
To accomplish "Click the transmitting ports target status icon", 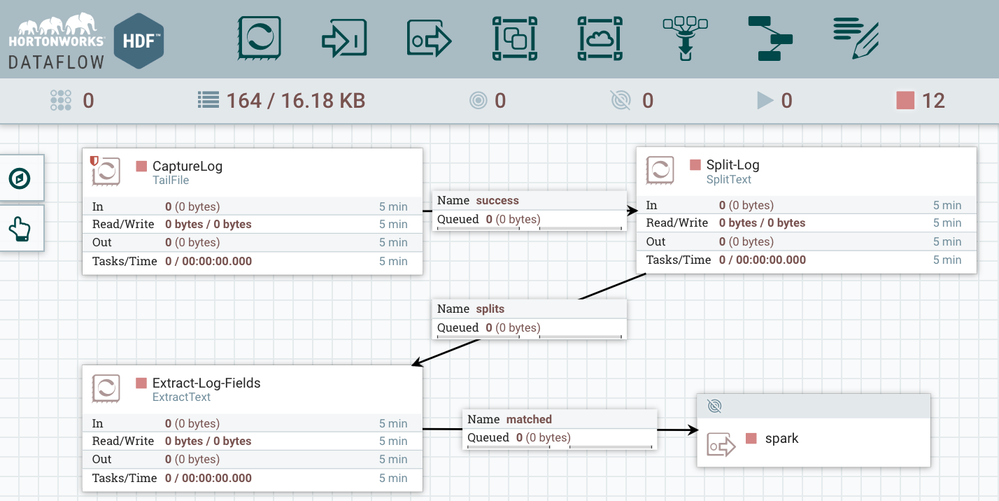I will [478, 100].
